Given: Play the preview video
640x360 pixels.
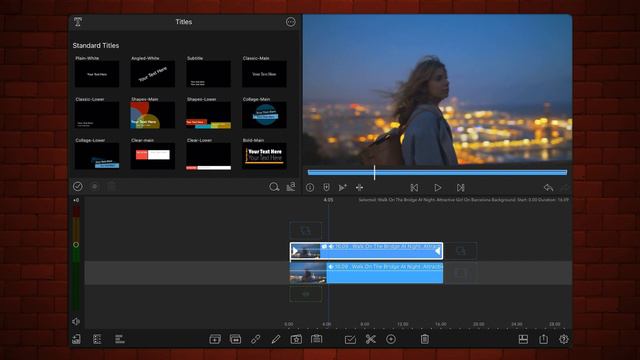Looking at the screenshot, I should (x=438, y=187).
